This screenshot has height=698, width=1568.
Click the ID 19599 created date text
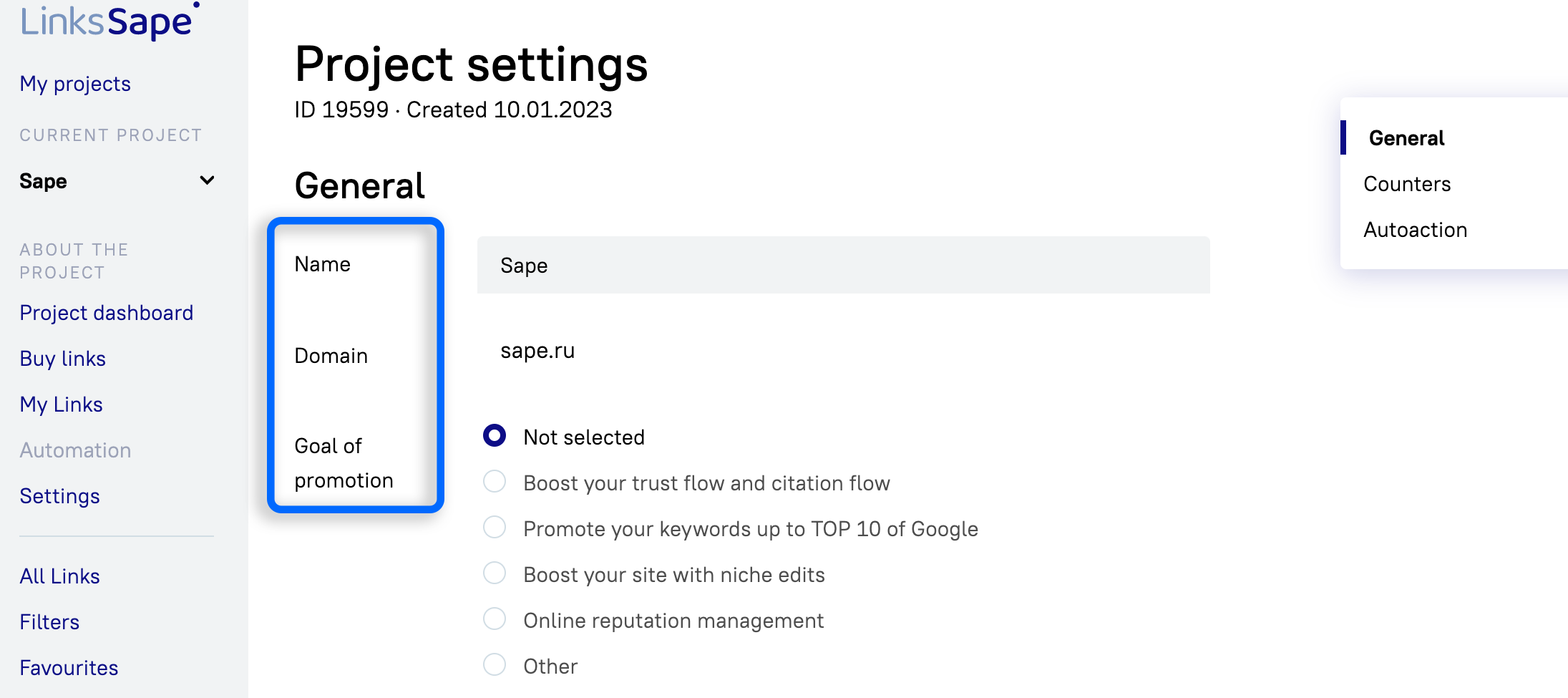coord(453,110)
